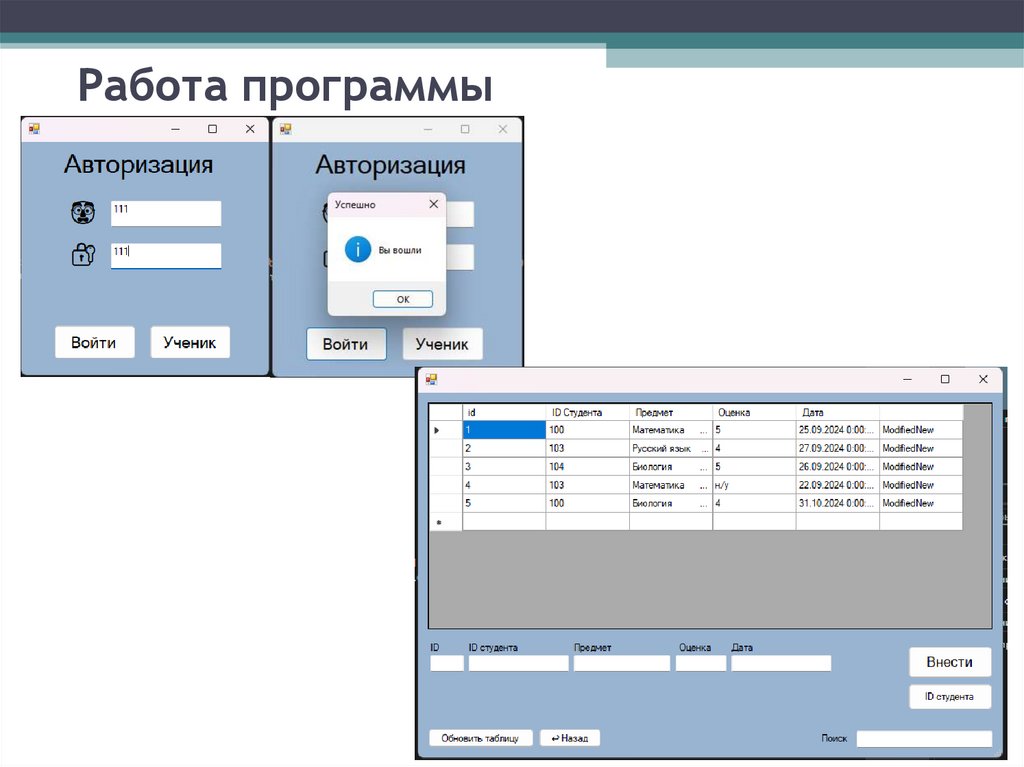Click the app icon in grades table window title bar
1024x767 pixels.
(431, 379)
